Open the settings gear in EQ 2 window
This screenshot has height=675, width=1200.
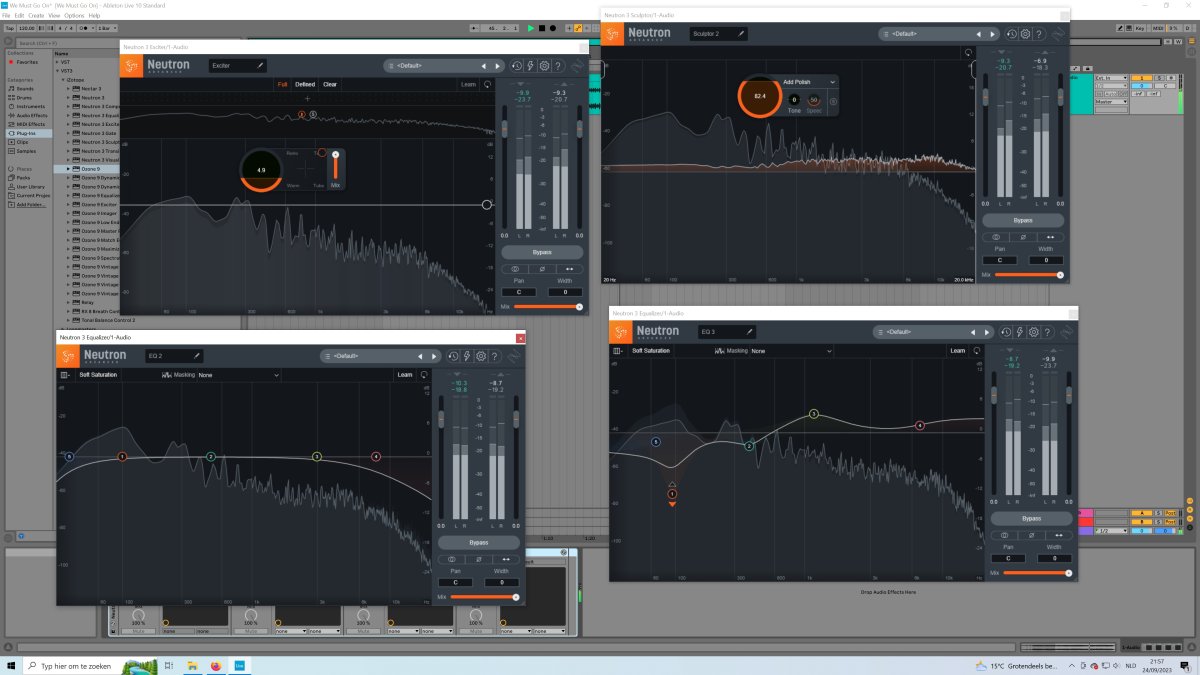point(481,356)
